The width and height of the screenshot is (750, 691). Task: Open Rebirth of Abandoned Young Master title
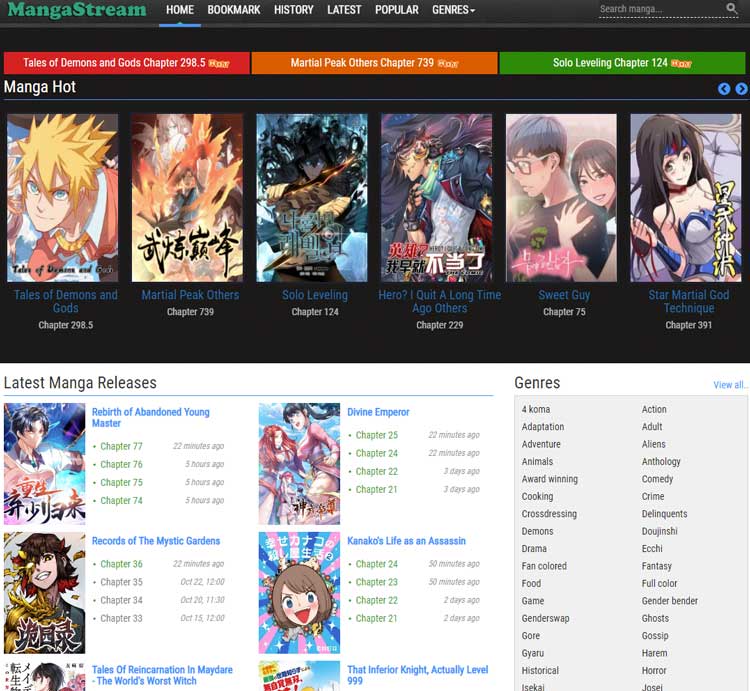151,417
